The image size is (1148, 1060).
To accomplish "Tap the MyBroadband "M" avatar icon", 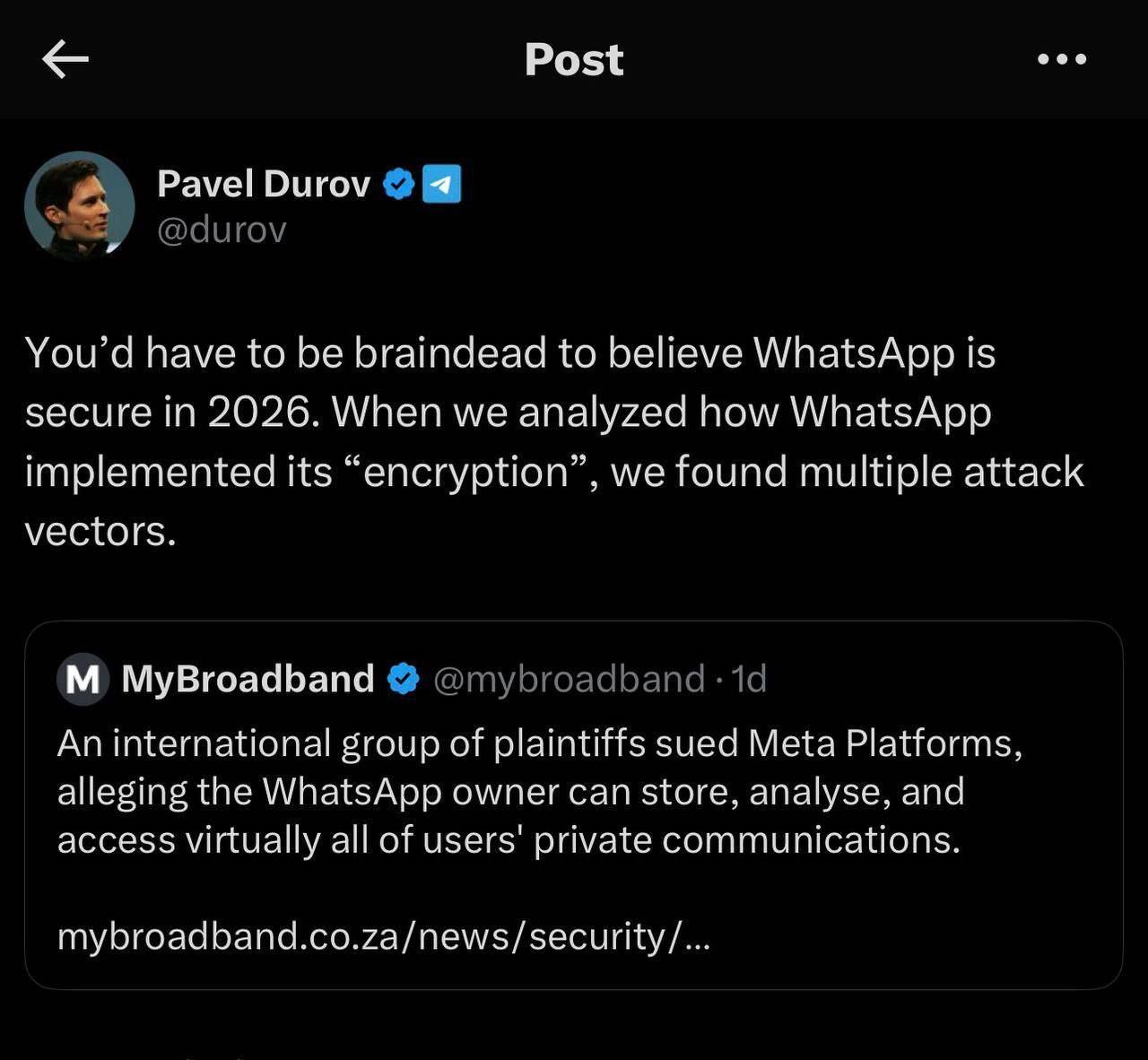I will (x=83, y=680).
